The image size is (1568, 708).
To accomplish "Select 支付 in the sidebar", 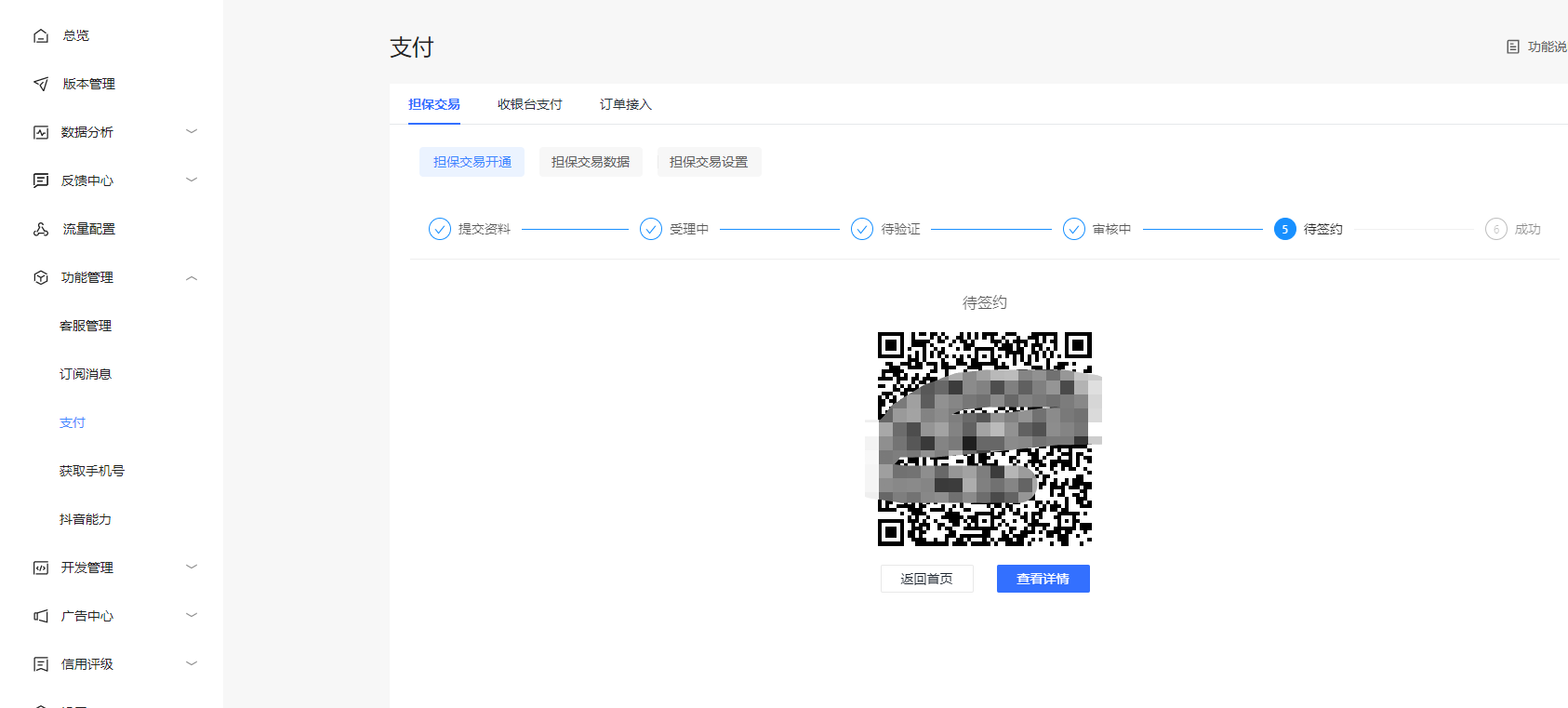I will click(x=73, y=422).
